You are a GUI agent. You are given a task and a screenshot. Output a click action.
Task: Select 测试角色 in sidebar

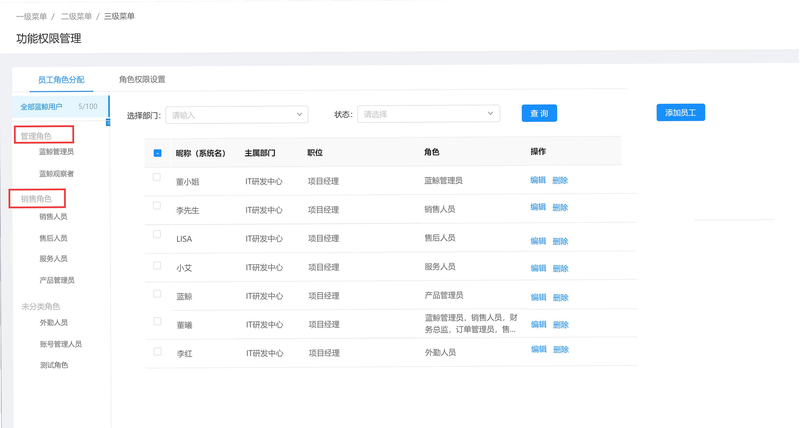[54, 365]
